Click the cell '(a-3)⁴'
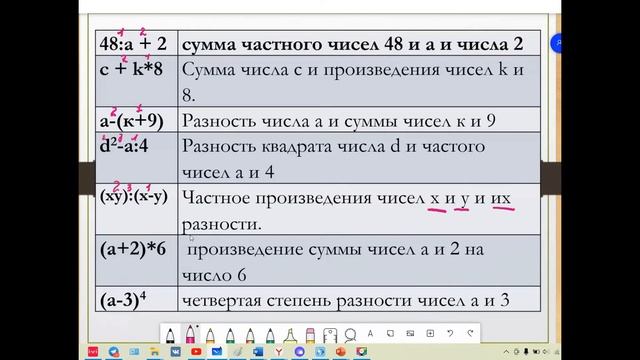Viewport: 640px width, 360px height. coord(137,299)
